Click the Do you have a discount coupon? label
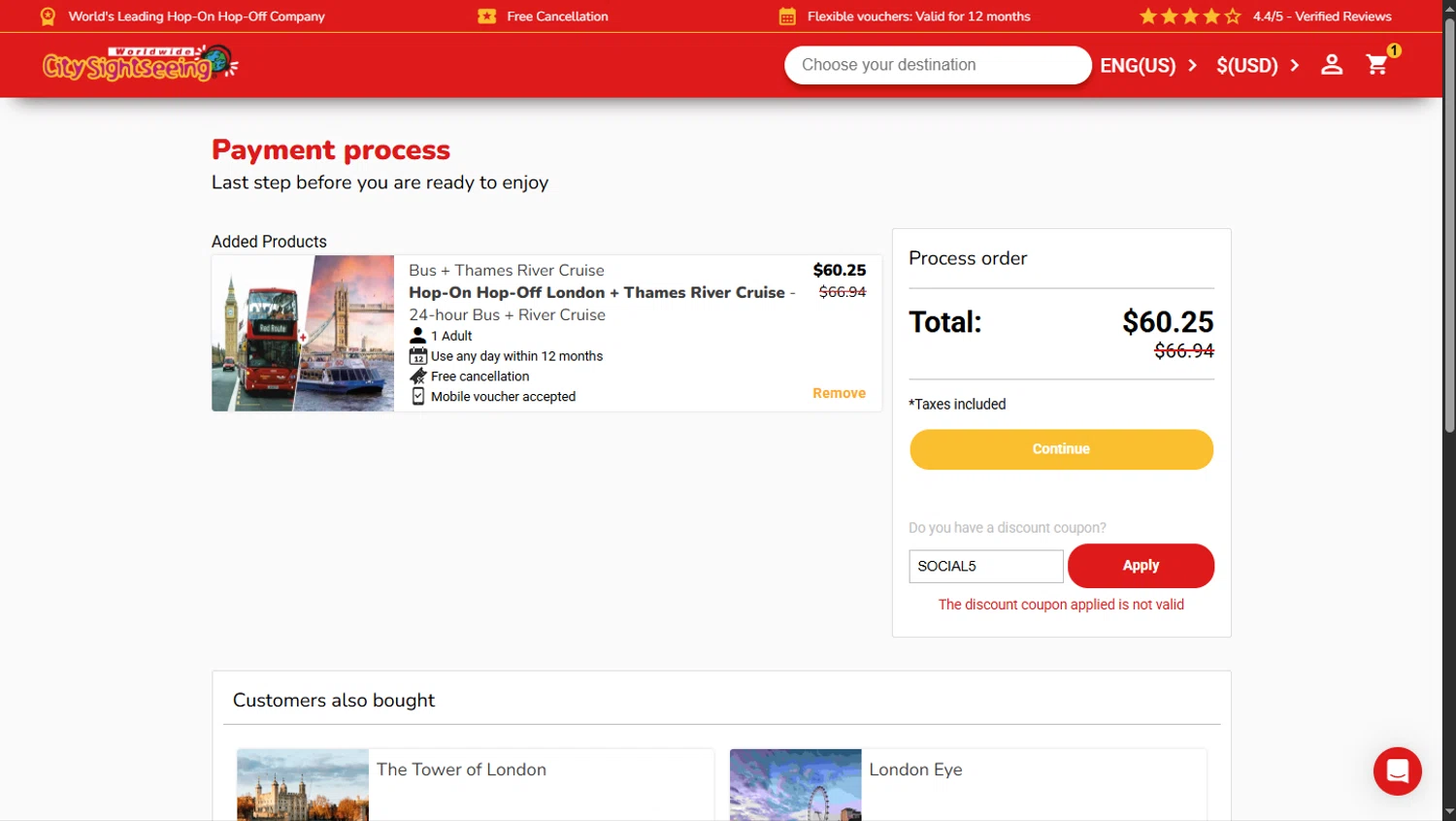The width and height of the screenshot is (1456, 821). 1008,528
